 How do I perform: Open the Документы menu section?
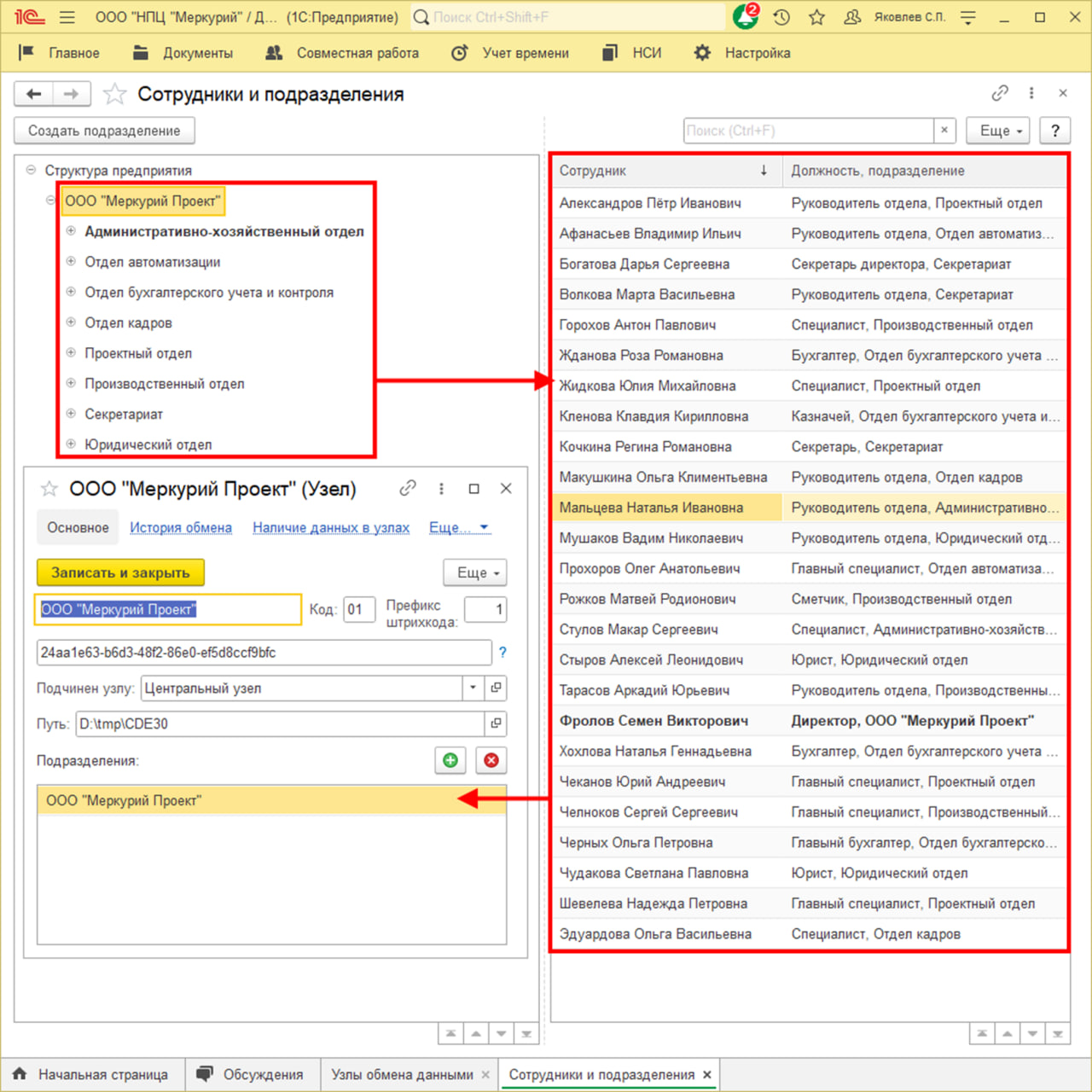click(x=183, y=53)
